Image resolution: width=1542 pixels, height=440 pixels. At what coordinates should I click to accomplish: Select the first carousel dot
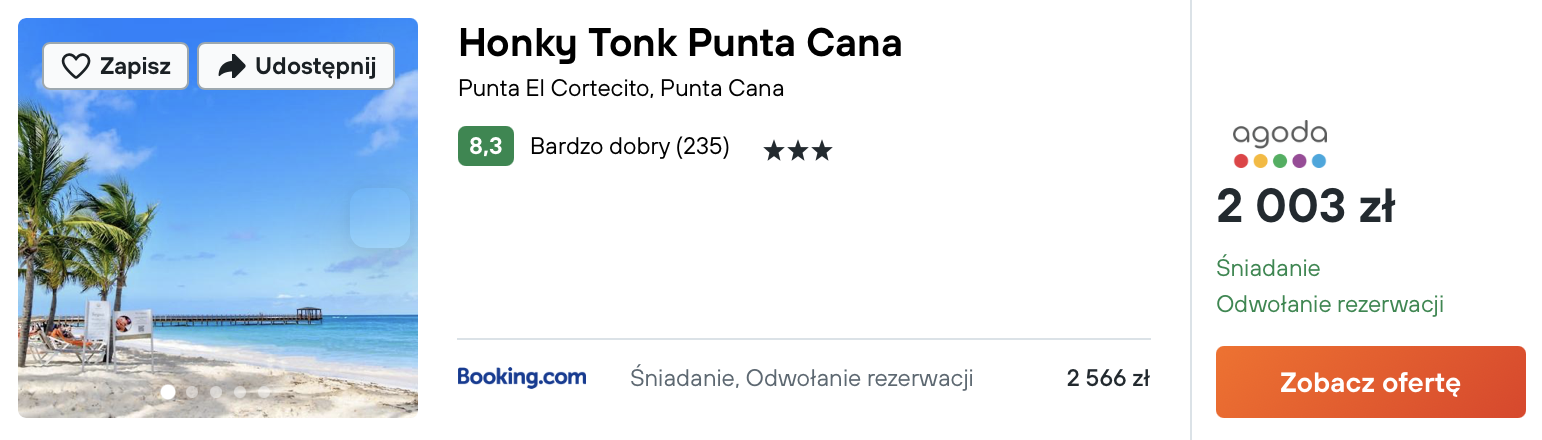point(168,392)
